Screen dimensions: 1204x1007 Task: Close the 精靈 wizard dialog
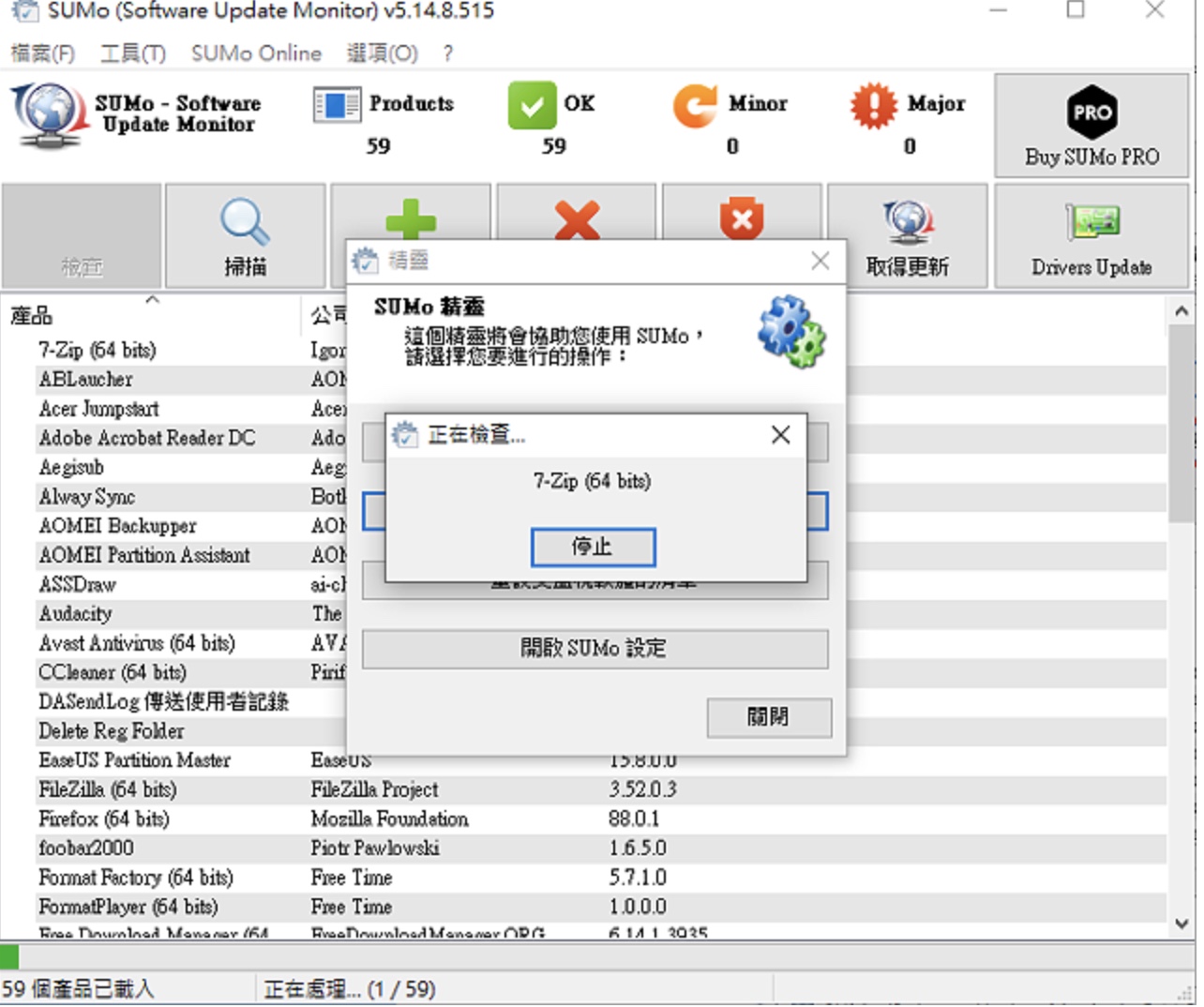point(820,261)
